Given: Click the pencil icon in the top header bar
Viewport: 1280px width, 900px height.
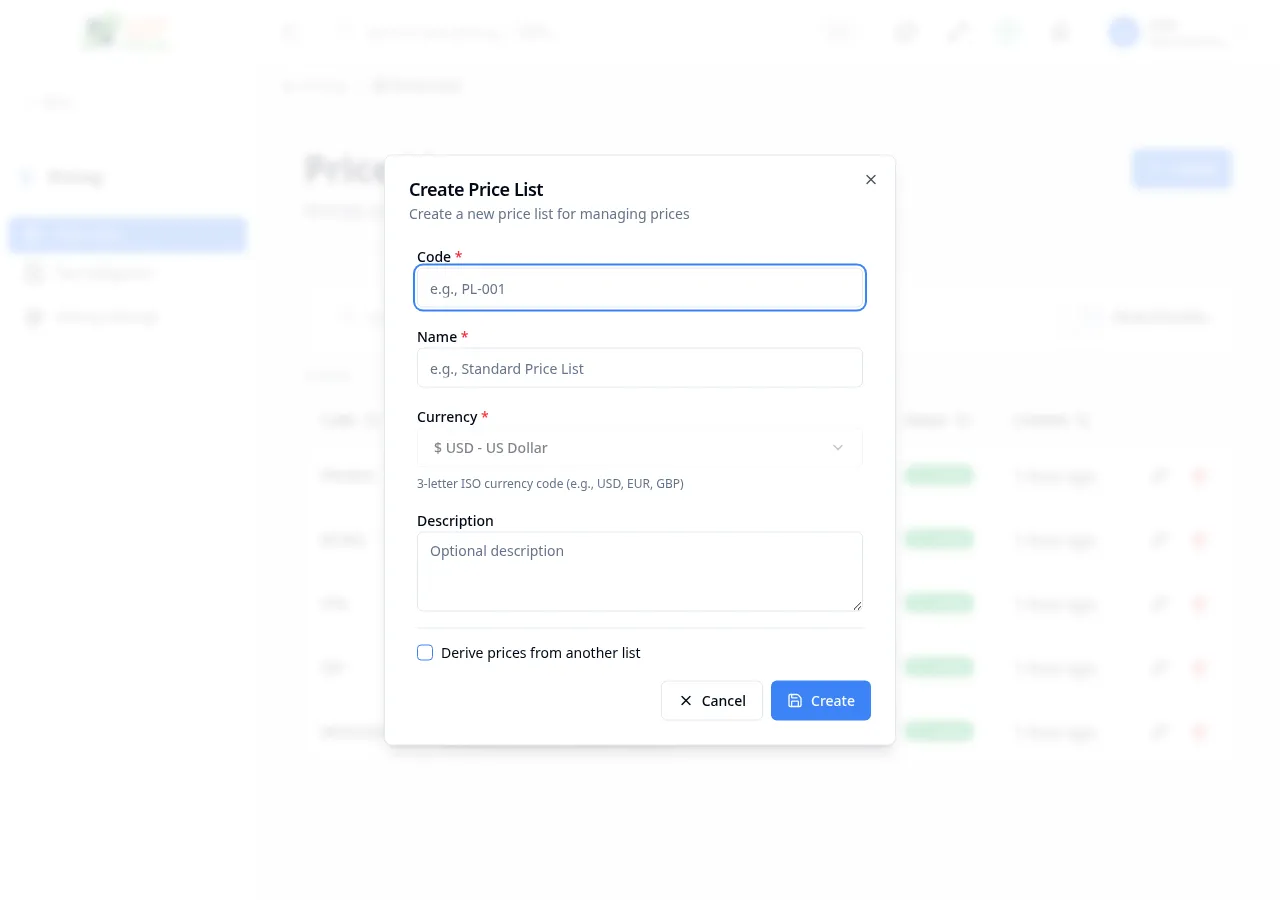Looking at the screenshot, I should coord(957,32).
